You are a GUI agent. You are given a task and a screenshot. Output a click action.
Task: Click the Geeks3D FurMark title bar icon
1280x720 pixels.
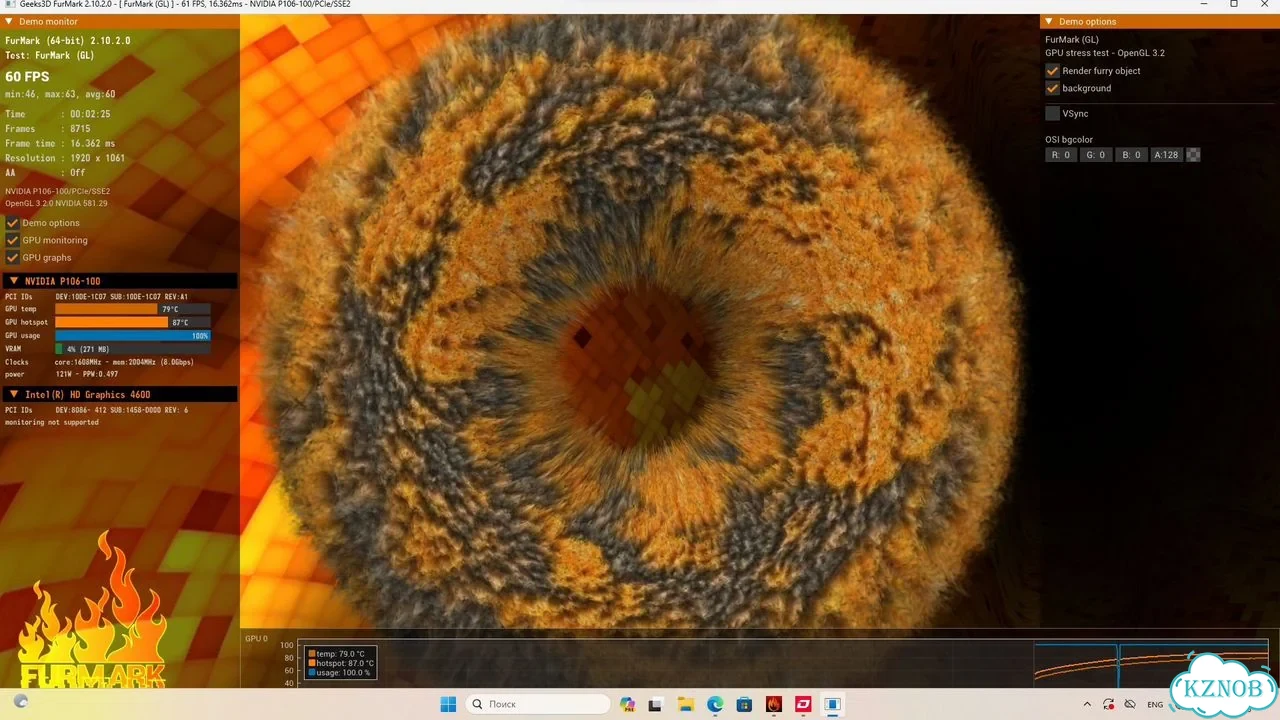pos(9,5)
